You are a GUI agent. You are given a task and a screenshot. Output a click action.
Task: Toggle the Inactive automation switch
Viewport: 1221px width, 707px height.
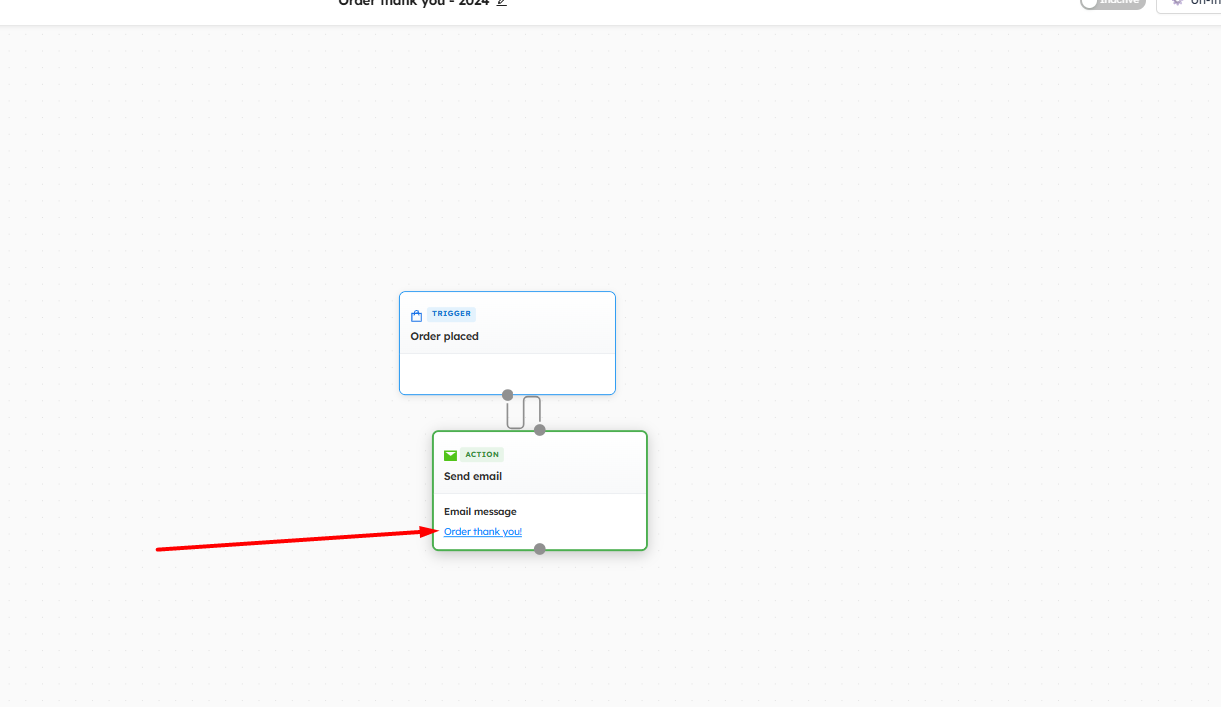click(1111, 3)
